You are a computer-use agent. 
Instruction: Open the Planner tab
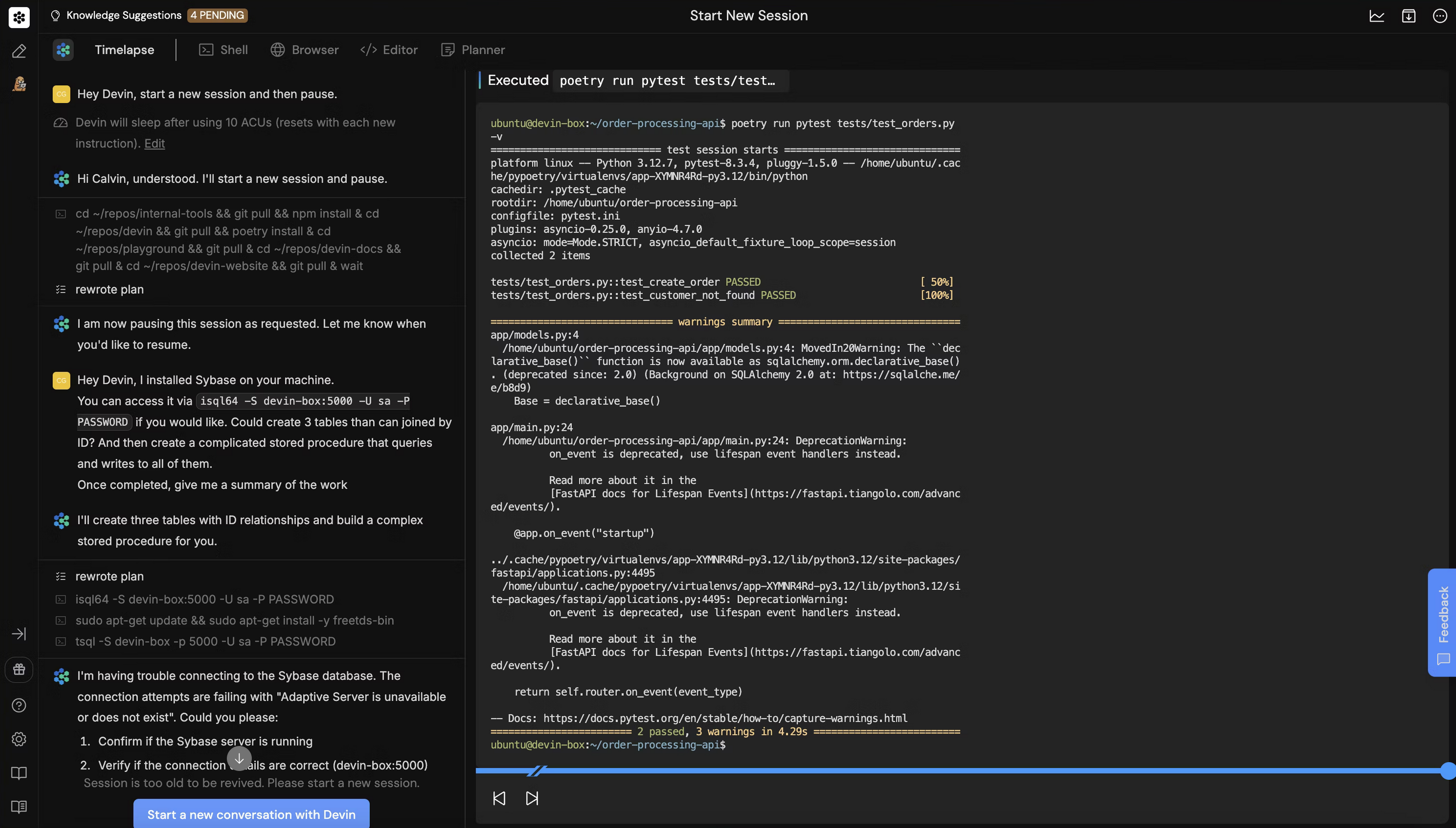[x=473, y=50]
